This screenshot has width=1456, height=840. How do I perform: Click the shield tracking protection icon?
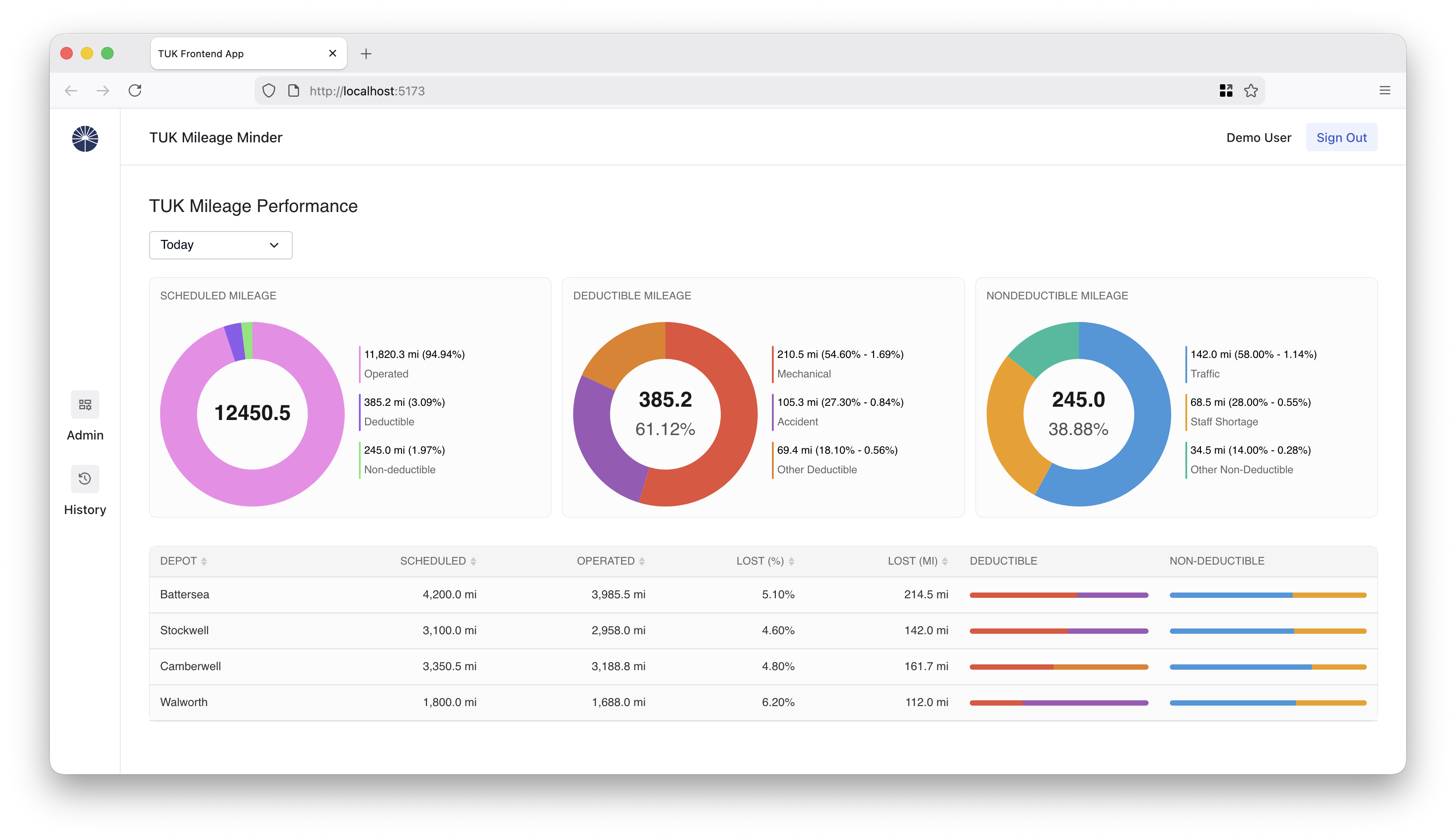[269, 90]
